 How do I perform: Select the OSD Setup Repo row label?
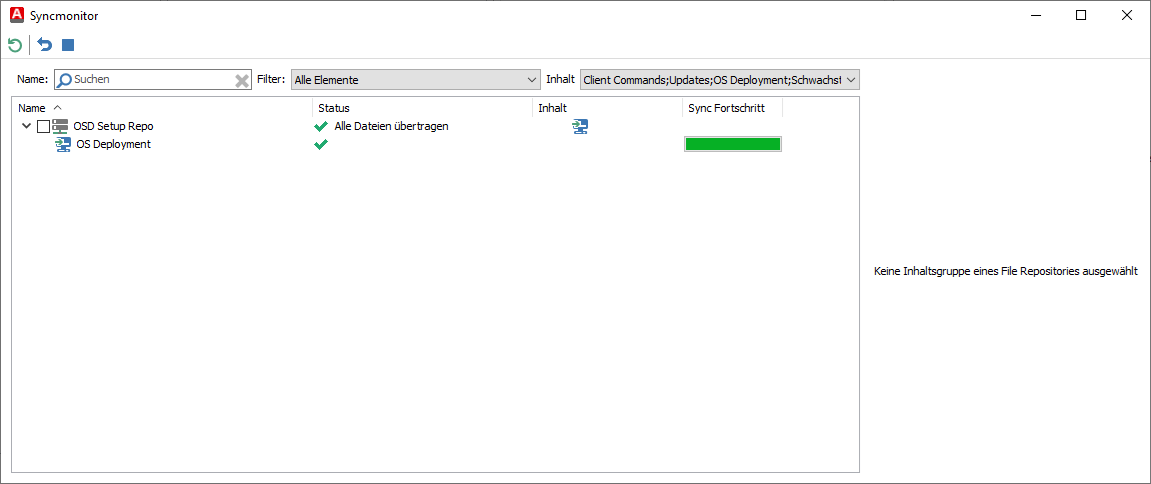pos(113,126)
